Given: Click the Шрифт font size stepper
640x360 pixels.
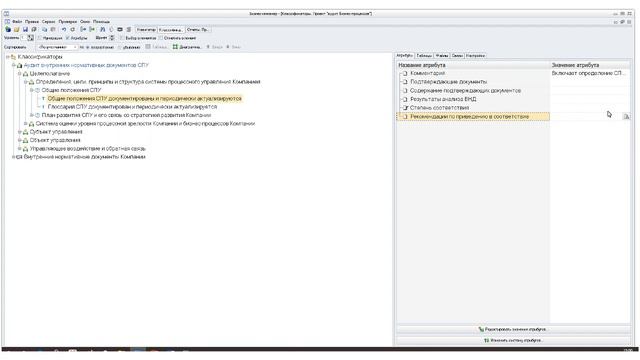Looking at the screenshot, I should click(x=112, y=38).
